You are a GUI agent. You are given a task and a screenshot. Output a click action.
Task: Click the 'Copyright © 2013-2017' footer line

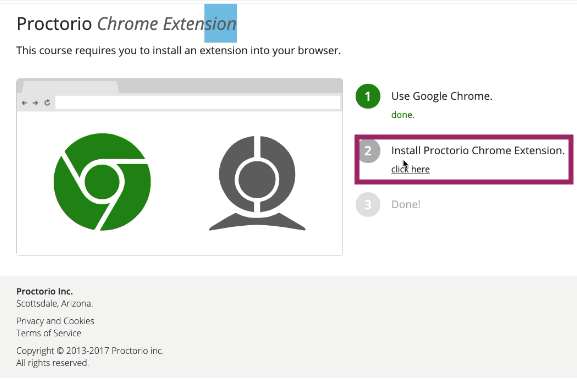pyautogui.click(x=89, y=351)
